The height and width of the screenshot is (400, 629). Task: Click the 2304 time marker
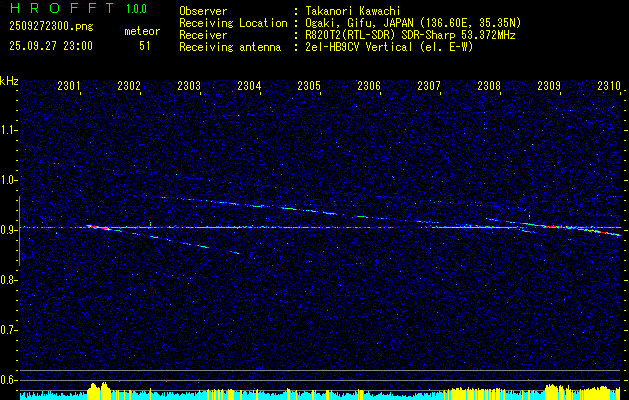249,85
